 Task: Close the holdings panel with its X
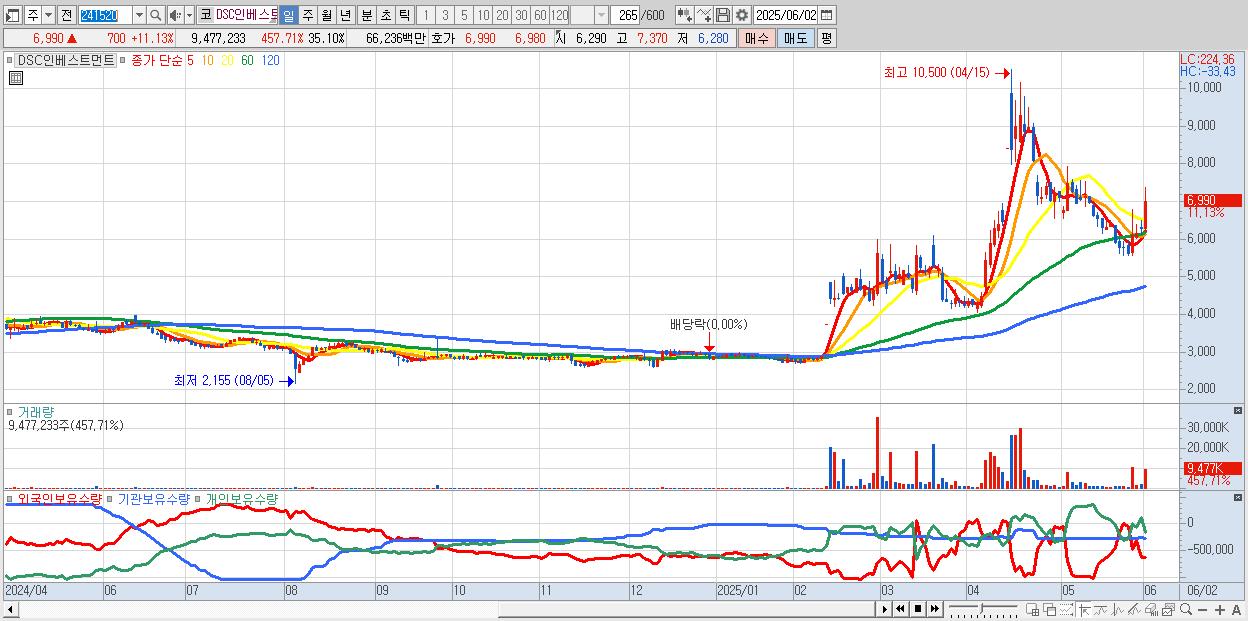click(1239, 496)
